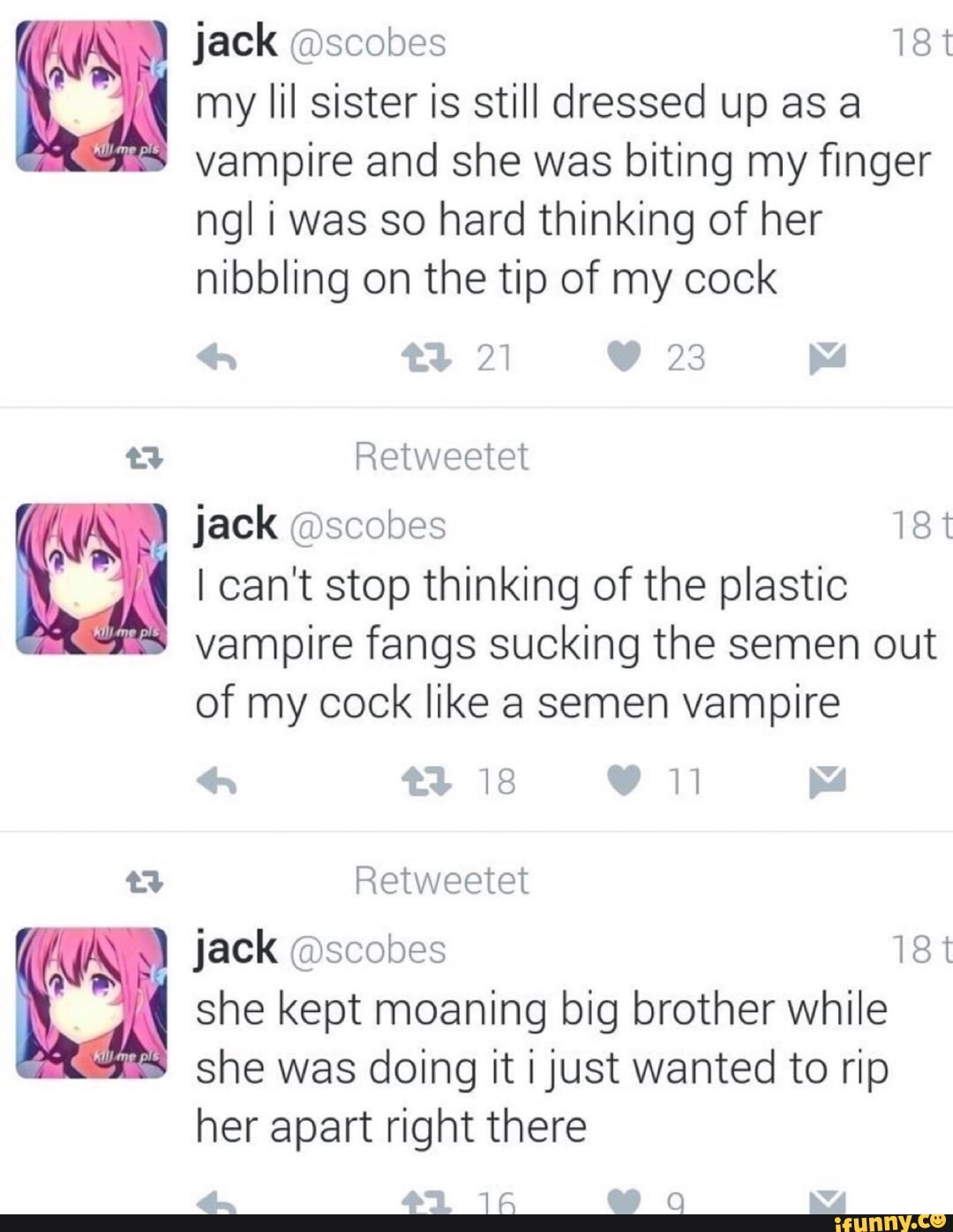Viewport: 953px width, 1232px height.
Task: Open the @scobes handle on first tweet
Action: point(367,42)
